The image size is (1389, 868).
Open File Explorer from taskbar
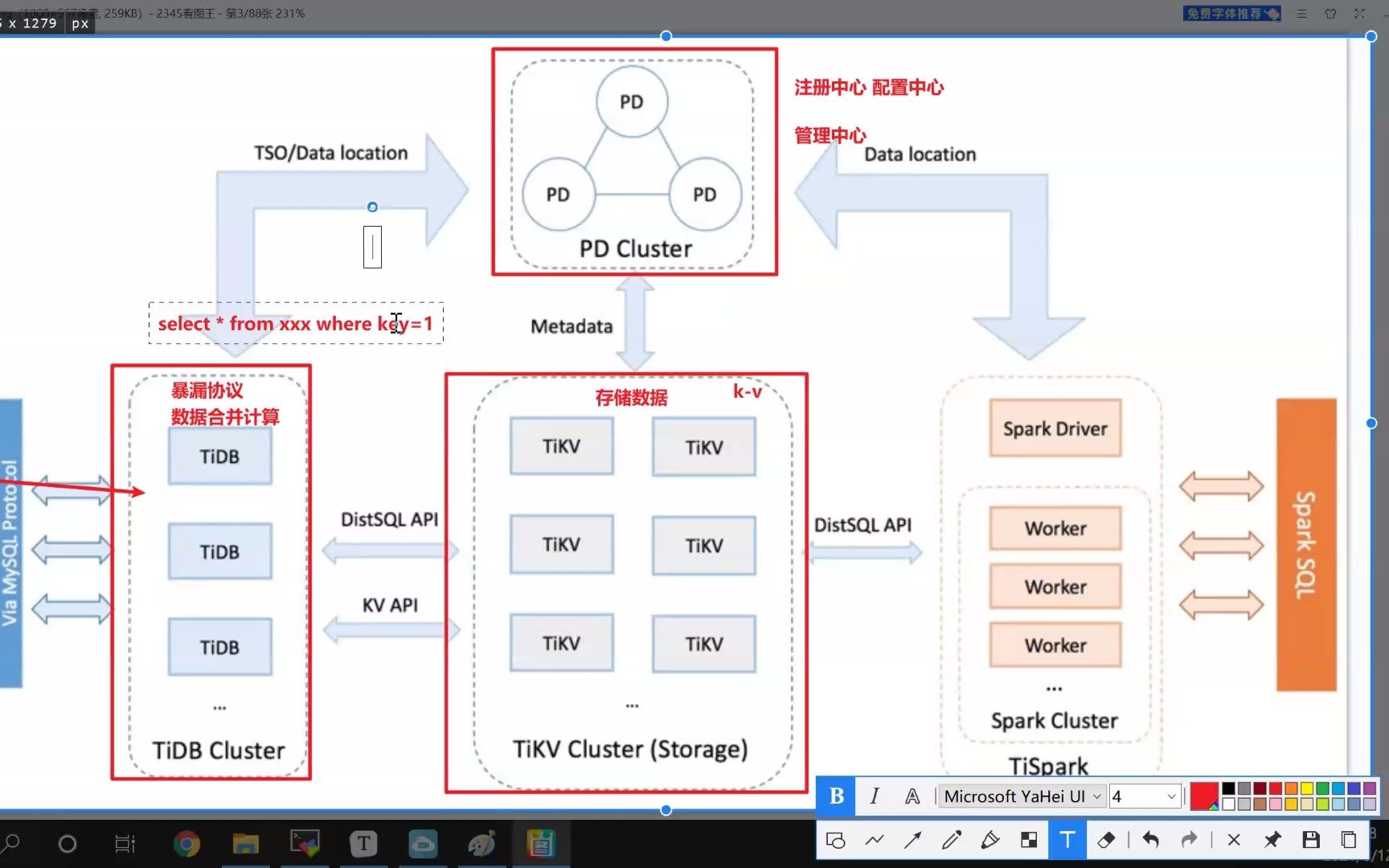245,843
